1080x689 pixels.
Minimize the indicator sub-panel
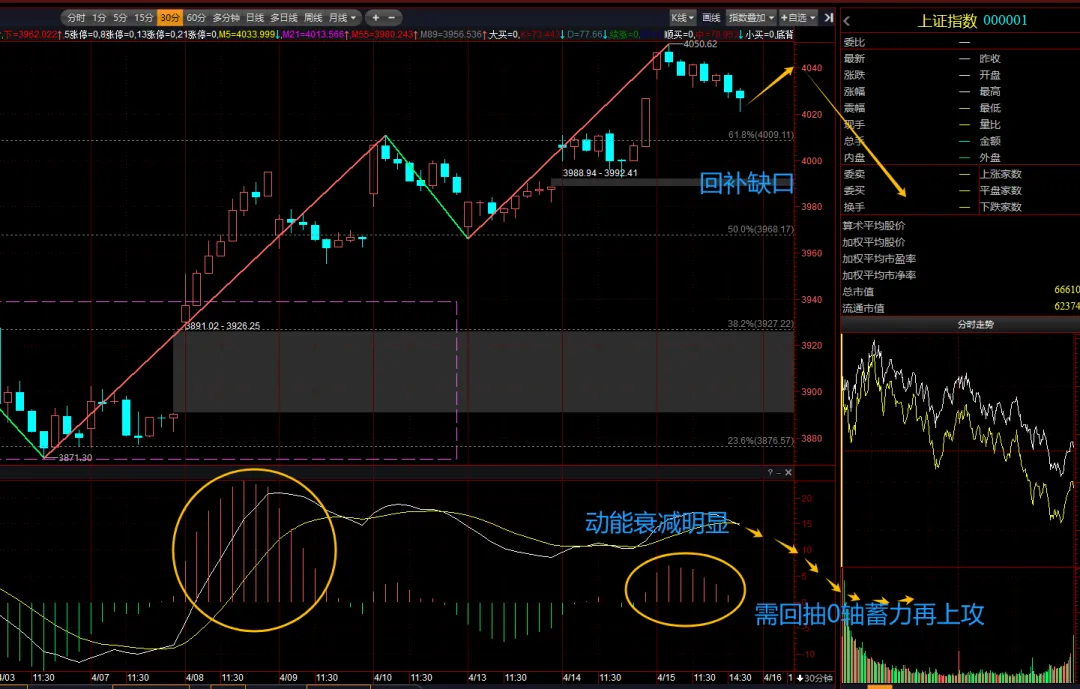[779, 473]
